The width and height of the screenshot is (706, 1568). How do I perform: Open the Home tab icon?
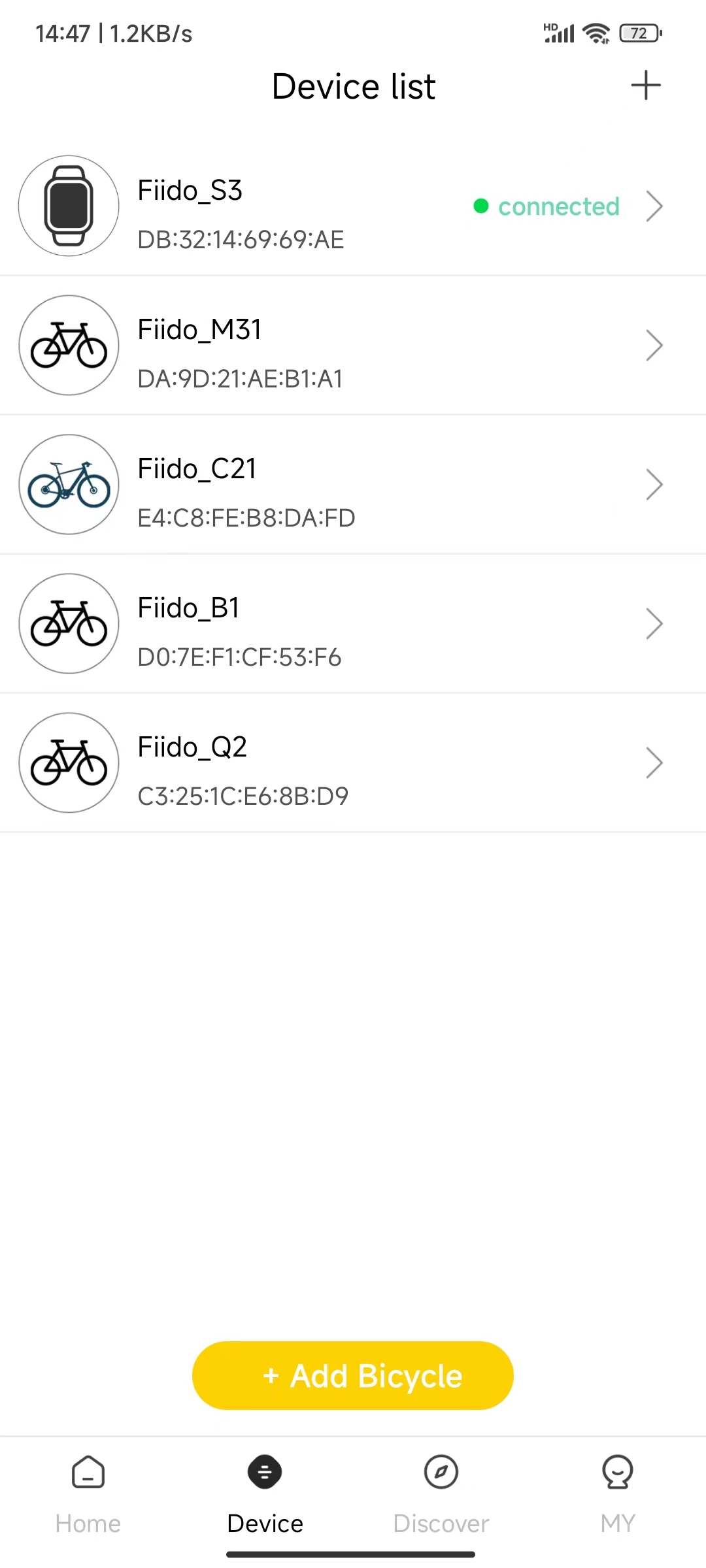point(88,1472)
